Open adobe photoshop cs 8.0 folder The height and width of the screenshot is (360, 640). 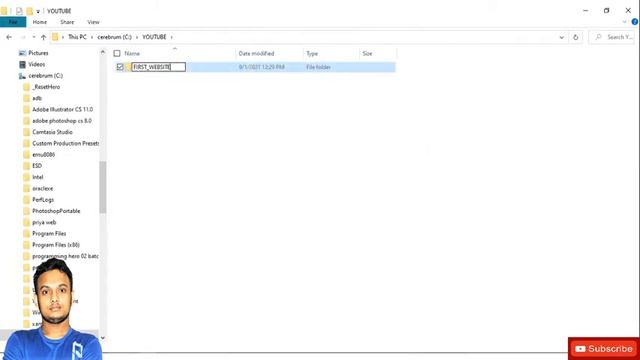tap(62, 121)
